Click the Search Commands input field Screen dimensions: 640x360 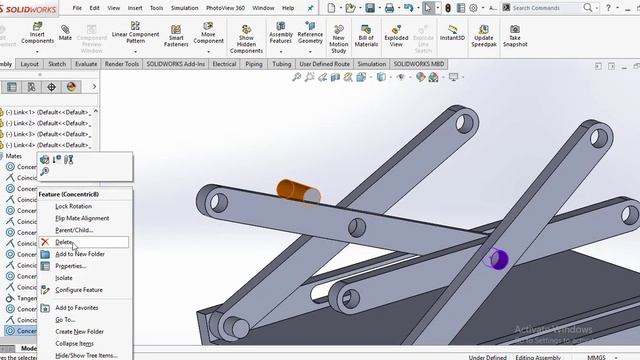coord(546,8)
